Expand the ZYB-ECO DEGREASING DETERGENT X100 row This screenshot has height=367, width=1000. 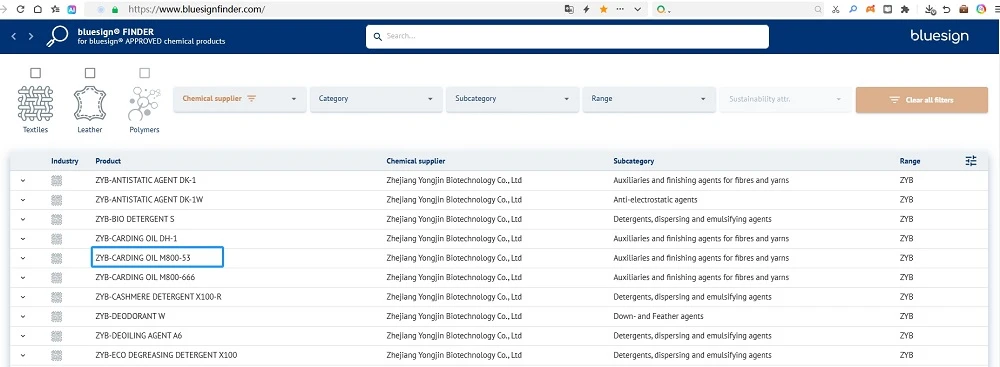(x=23, y=356)
